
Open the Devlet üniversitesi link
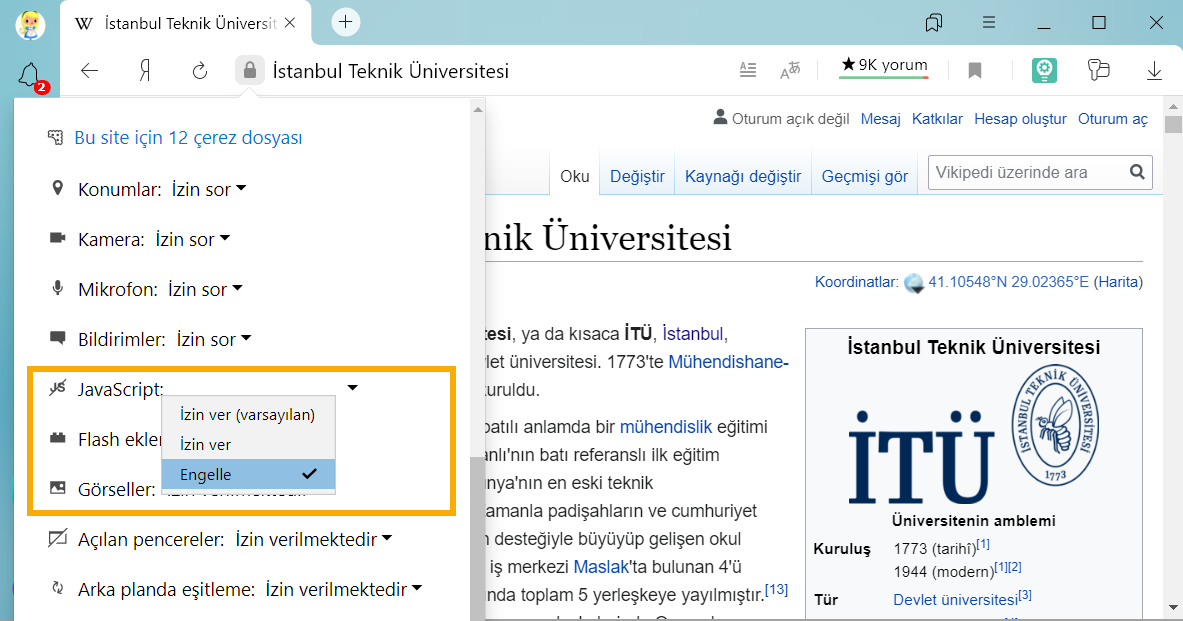click(955, 600)
